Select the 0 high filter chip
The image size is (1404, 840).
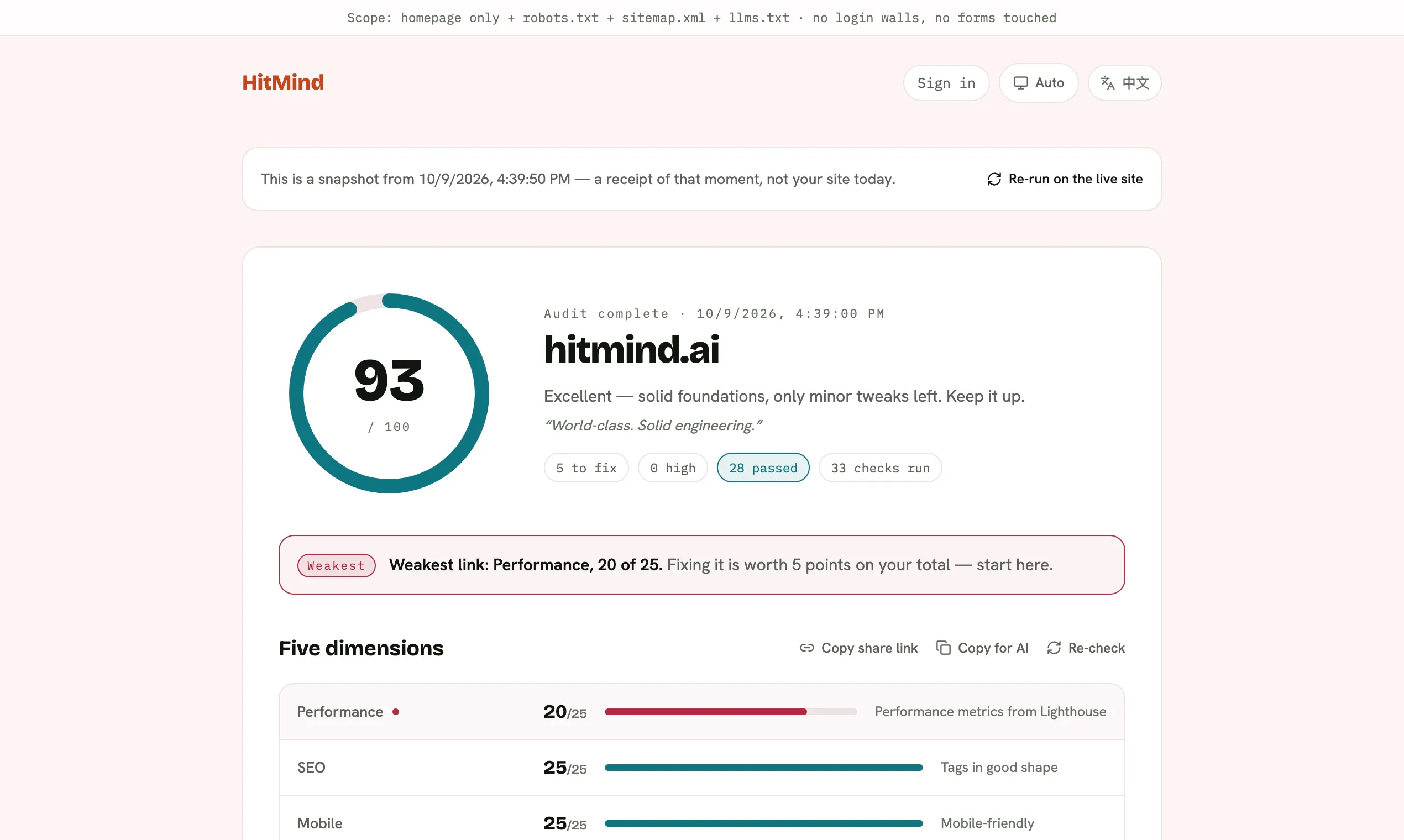673,468
